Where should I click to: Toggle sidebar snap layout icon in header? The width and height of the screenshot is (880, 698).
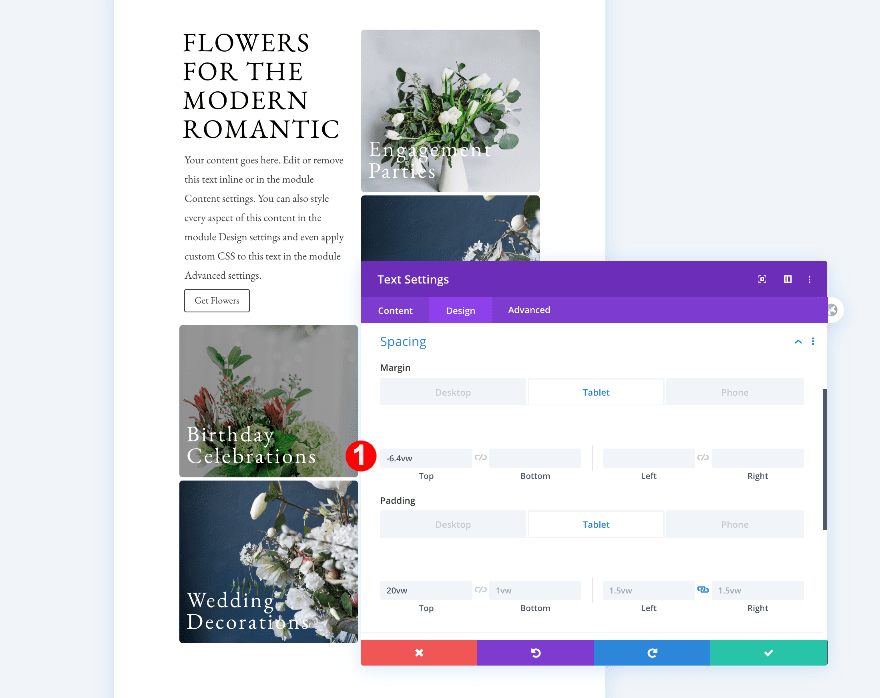(788, 279)
